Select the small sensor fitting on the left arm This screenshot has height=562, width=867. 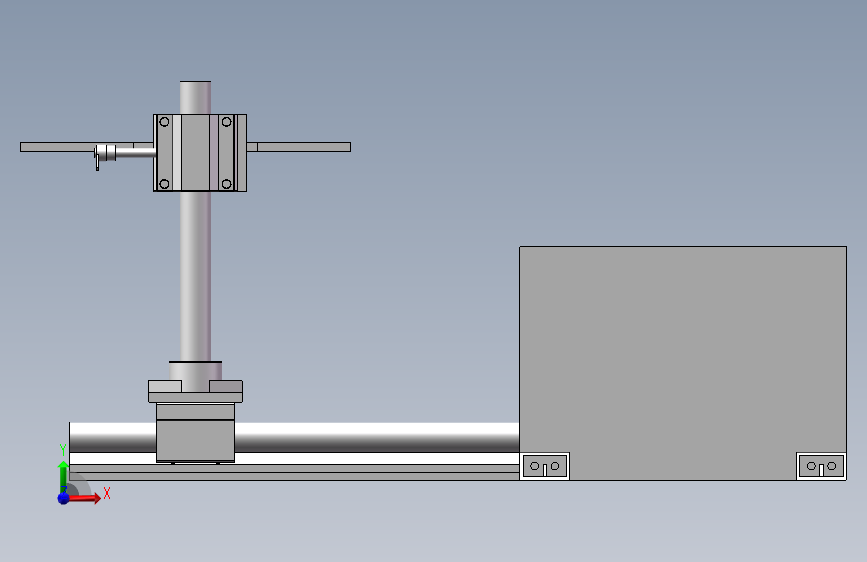[105, 155]
